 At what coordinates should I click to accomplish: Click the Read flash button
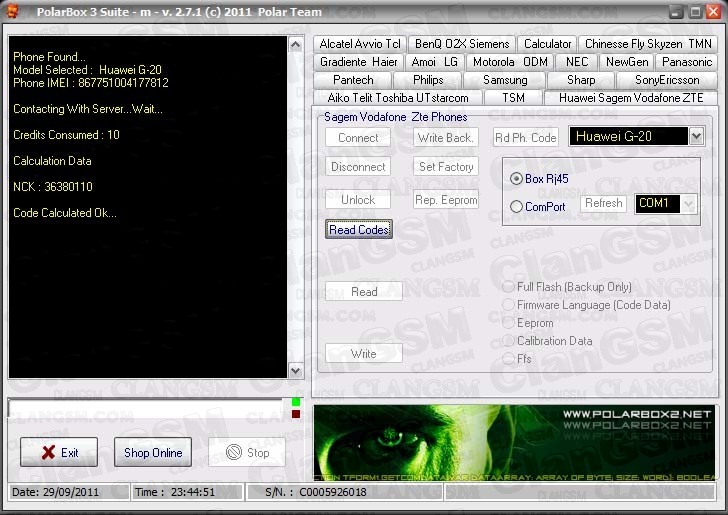(364, 292)
